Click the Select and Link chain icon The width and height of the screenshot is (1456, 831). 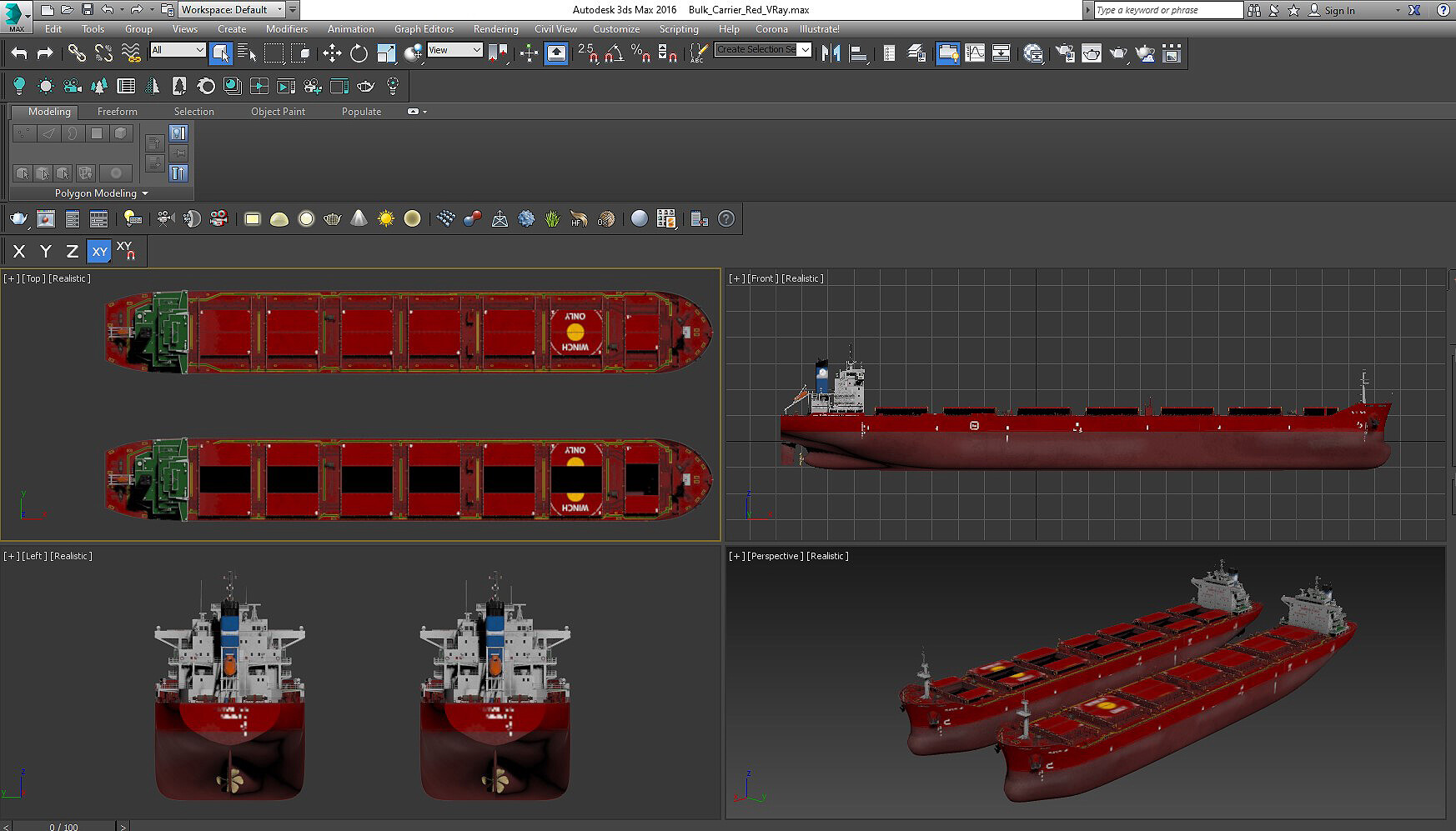coord(77,53)
